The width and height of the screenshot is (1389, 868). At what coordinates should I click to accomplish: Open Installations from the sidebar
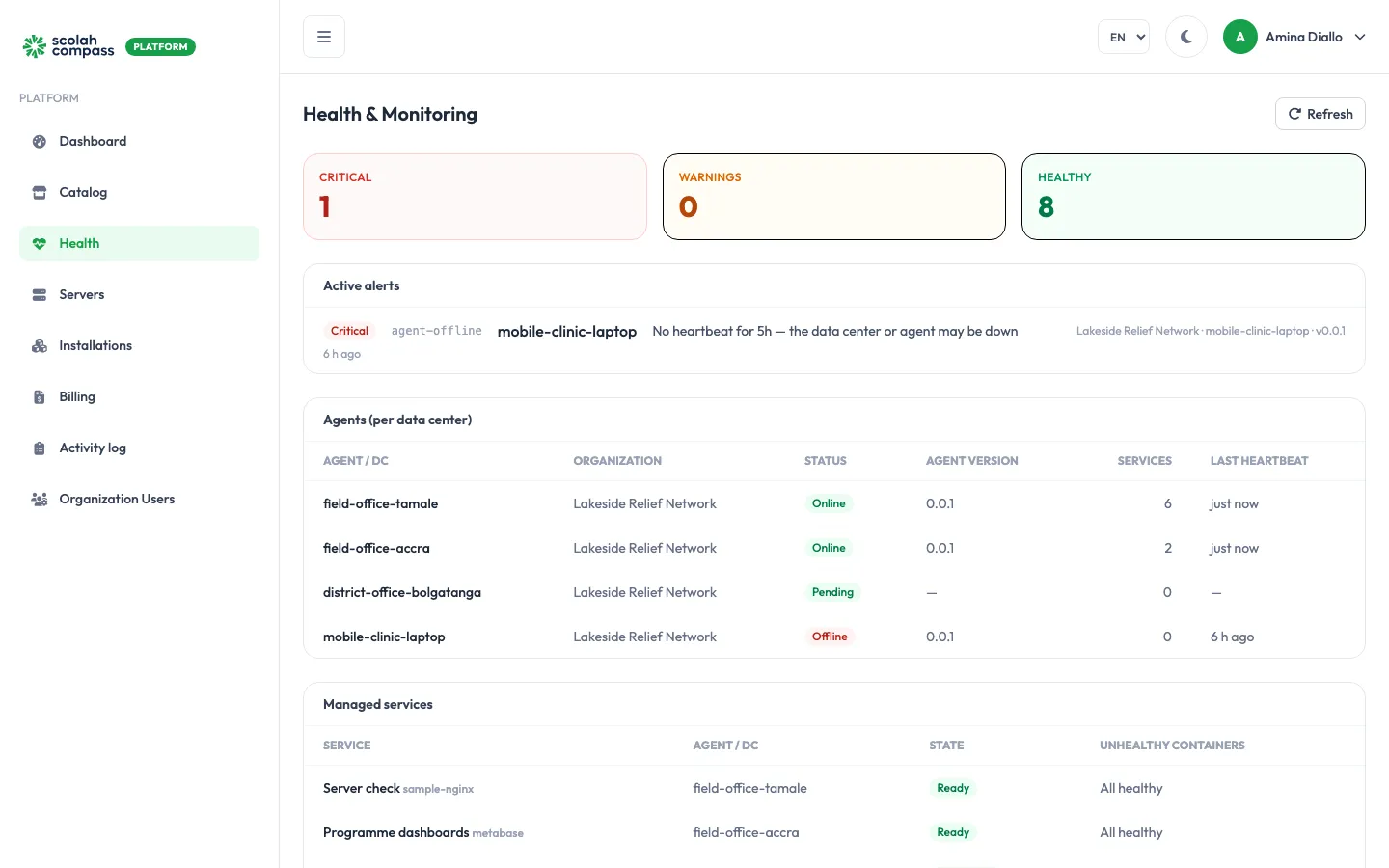point(139,345)
